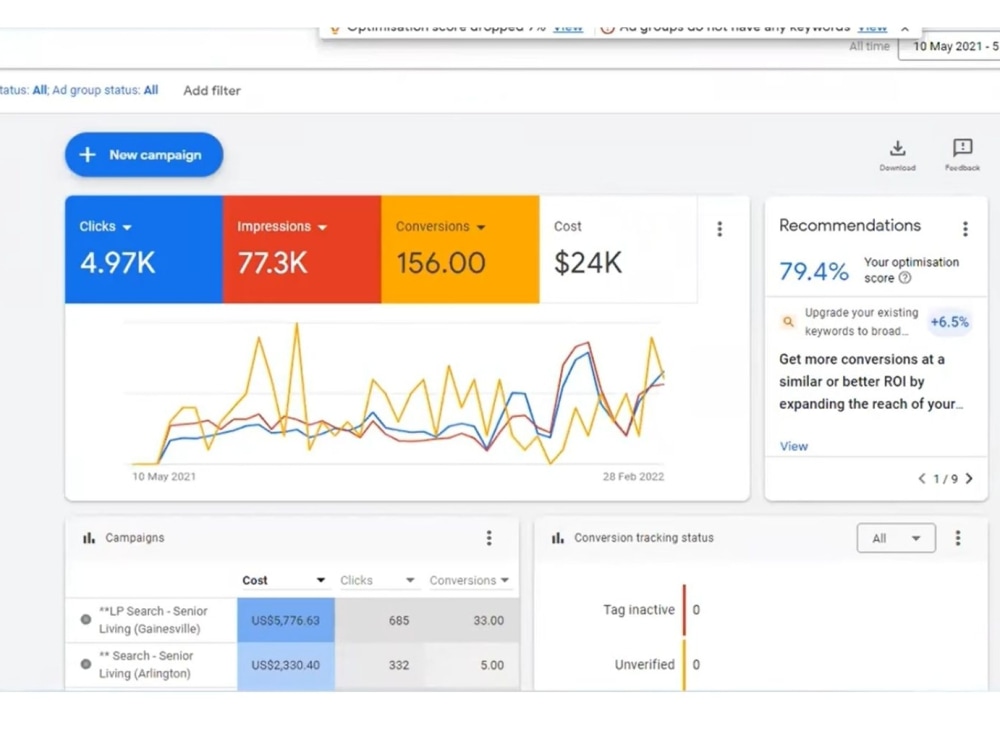
Task: Click the optimisation score help icon
Action: point(904,278)
